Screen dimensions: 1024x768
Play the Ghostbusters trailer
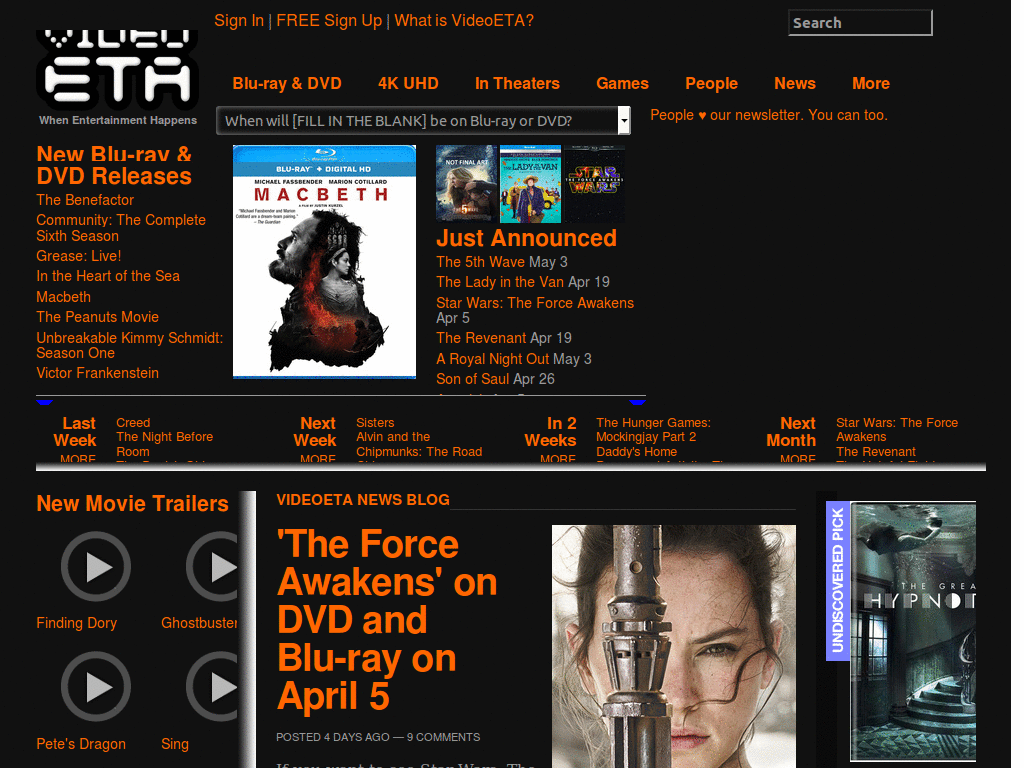click(x=213, y=566)
